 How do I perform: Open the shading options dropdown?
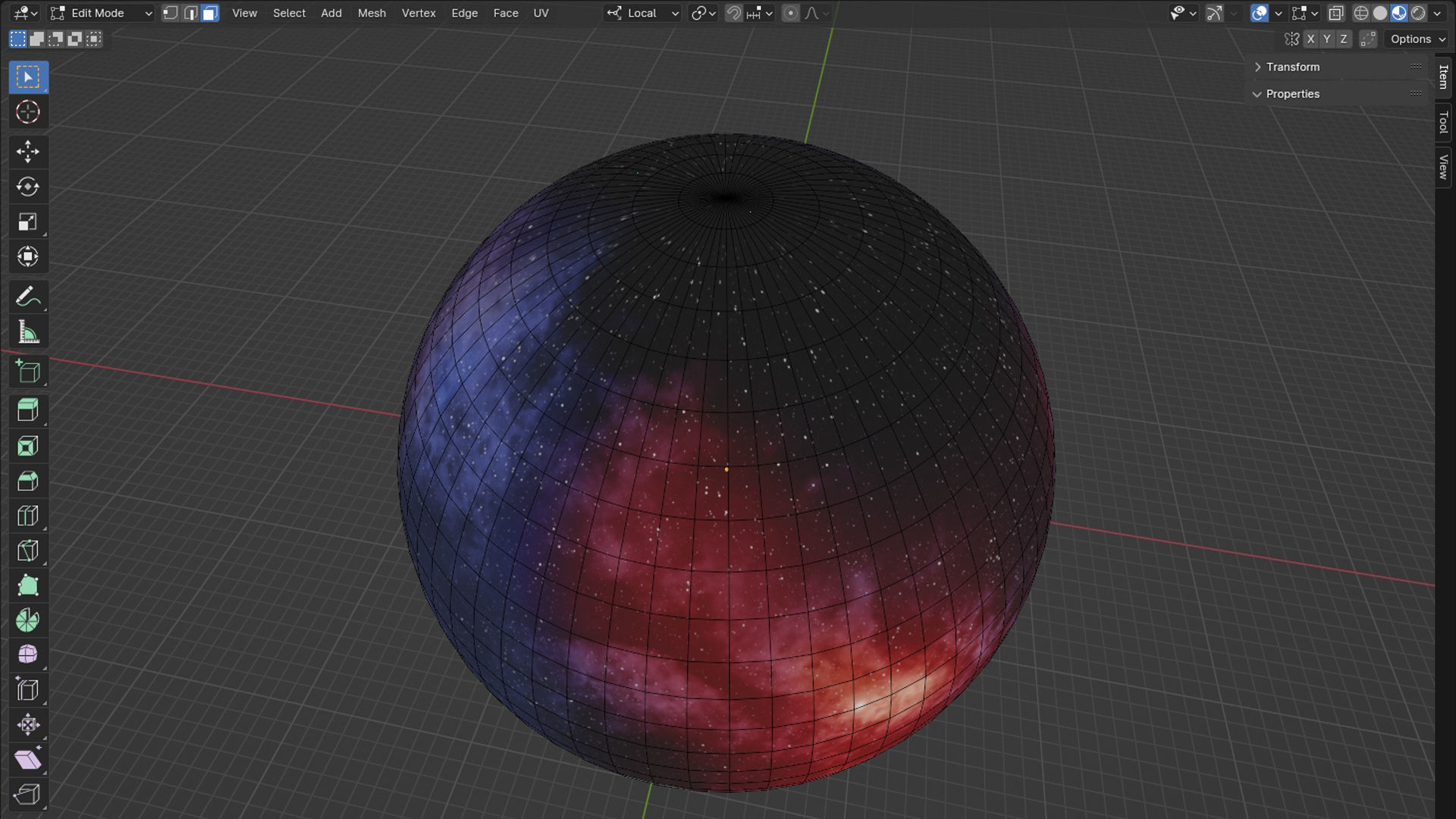(x=1437, y=13)
